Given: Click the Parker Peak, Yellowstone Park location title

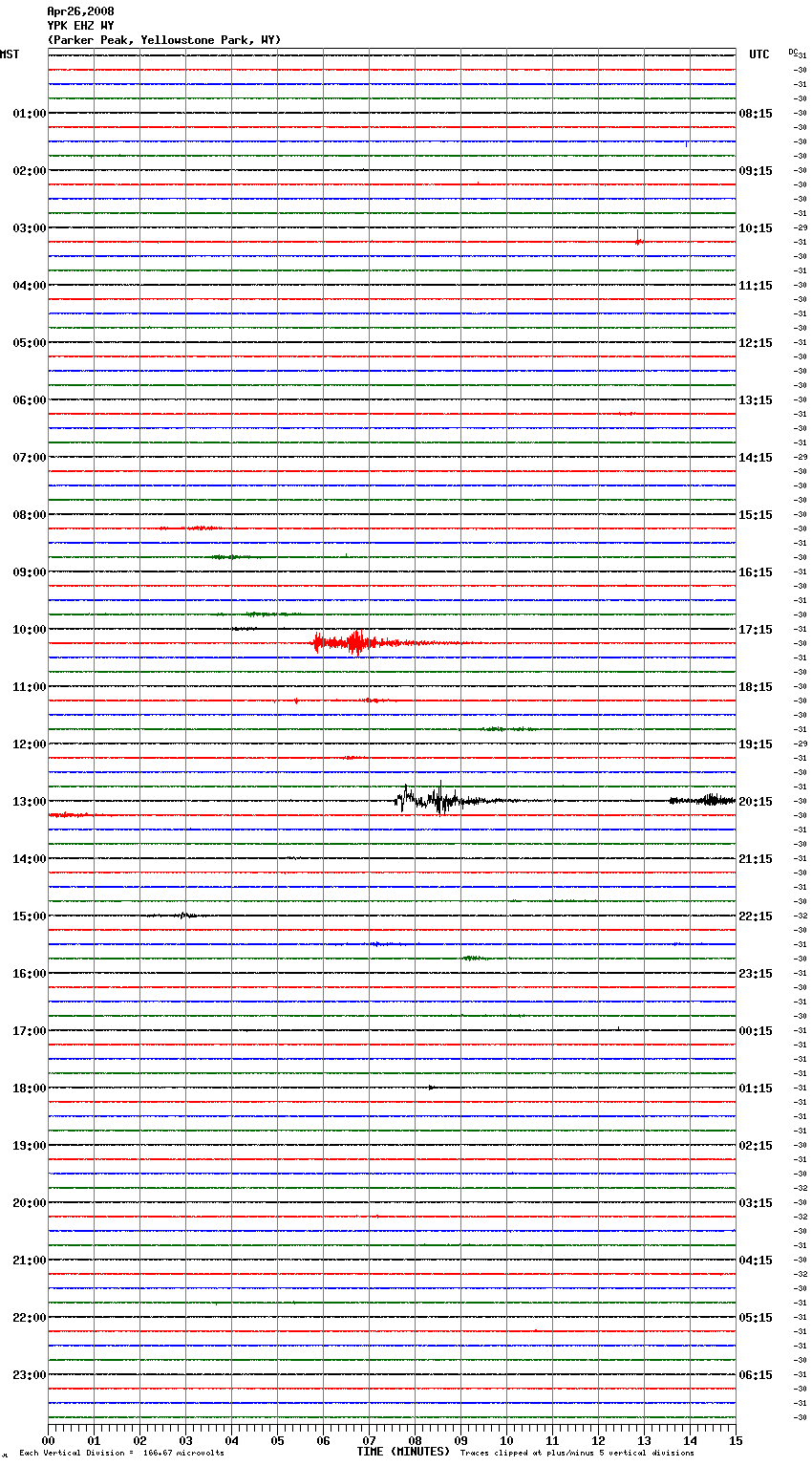Looking at the screenshot, I should point(164,40).
